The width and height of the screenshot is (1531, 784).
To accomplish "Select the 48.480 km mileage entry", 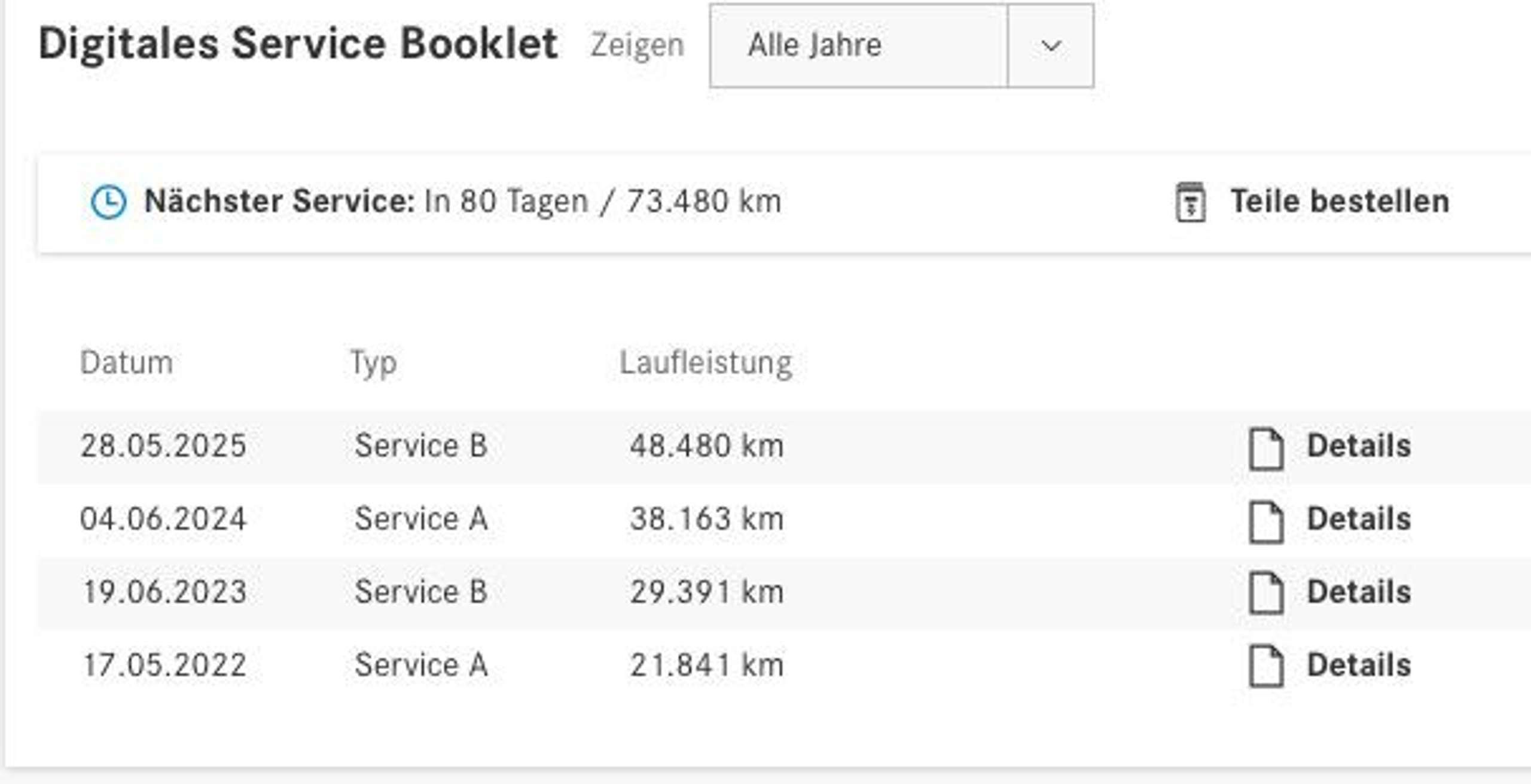I will (x=706, y=446).
